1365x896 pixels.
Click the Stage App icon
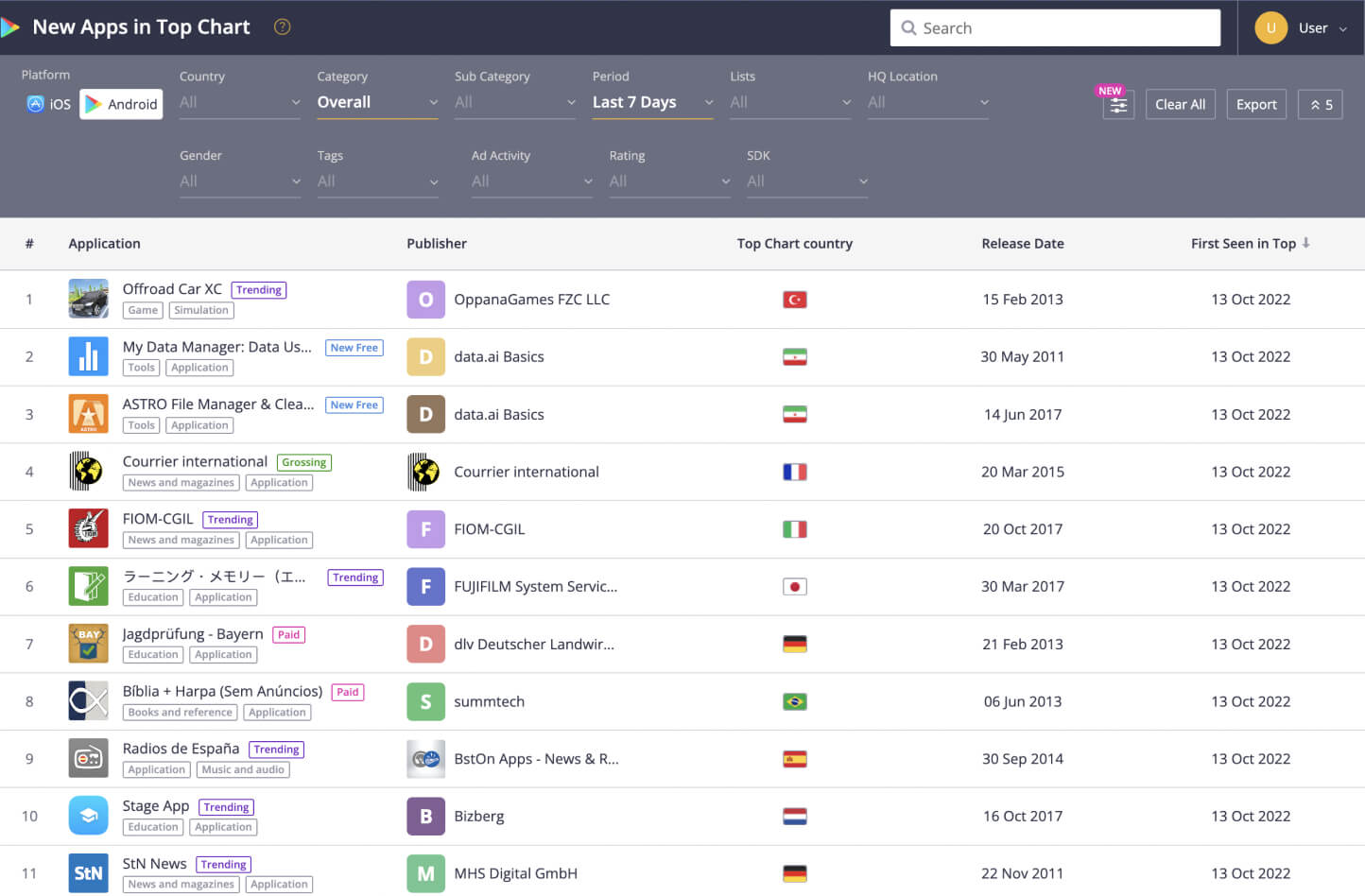pyautogui.click(x=88, y=816)
